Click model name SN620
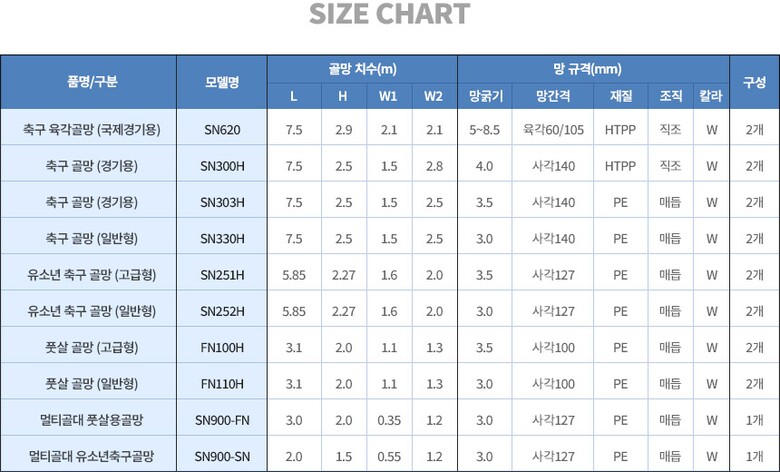 [x=221, y=129]
